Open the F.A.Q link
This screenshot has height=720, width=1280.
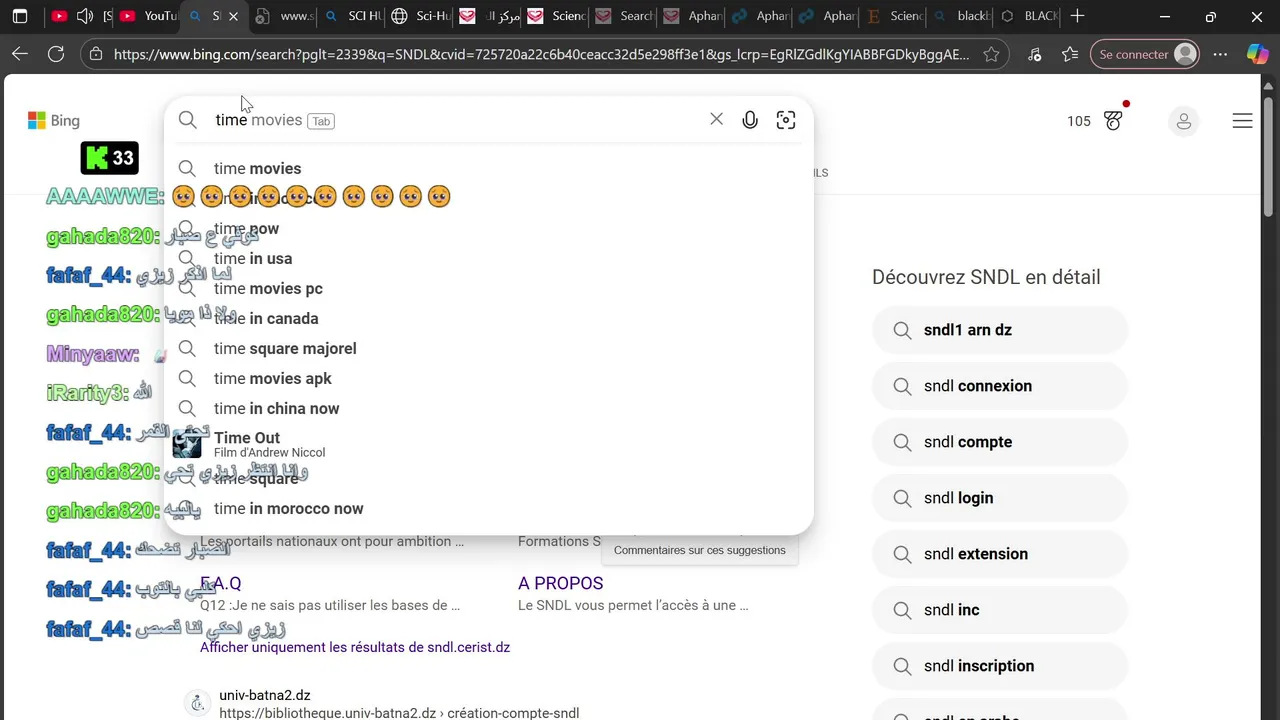221,583
